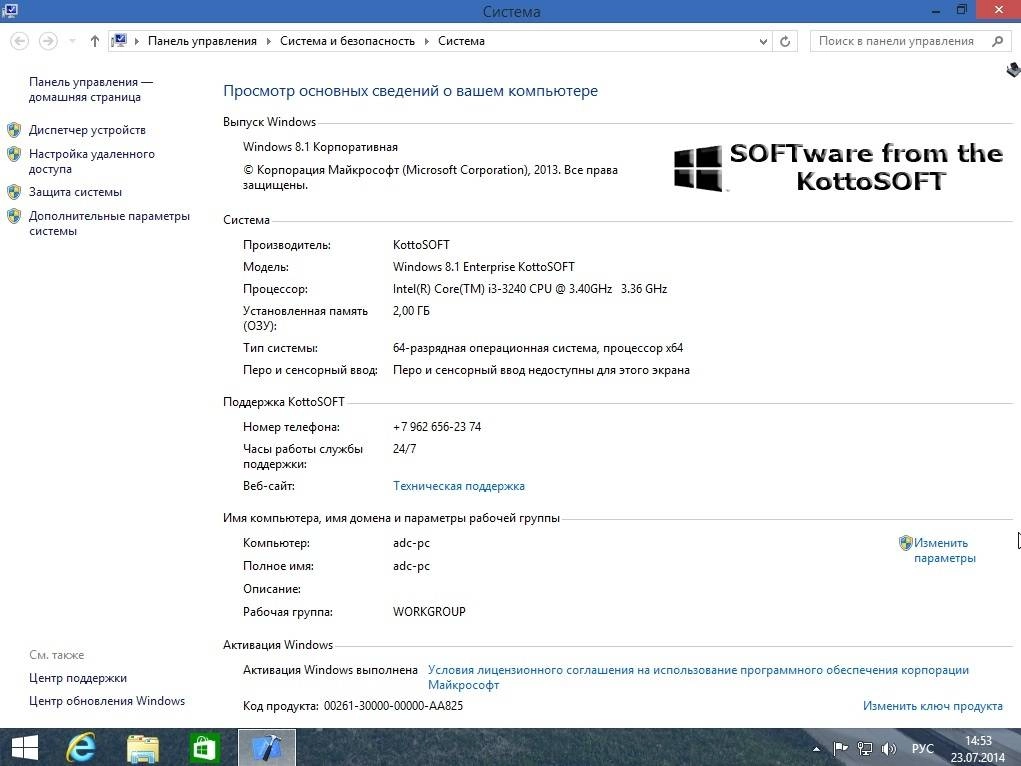The image size is (1021, 766).
Task: Open File Explorer from taskbar
Action: (143, 748)
